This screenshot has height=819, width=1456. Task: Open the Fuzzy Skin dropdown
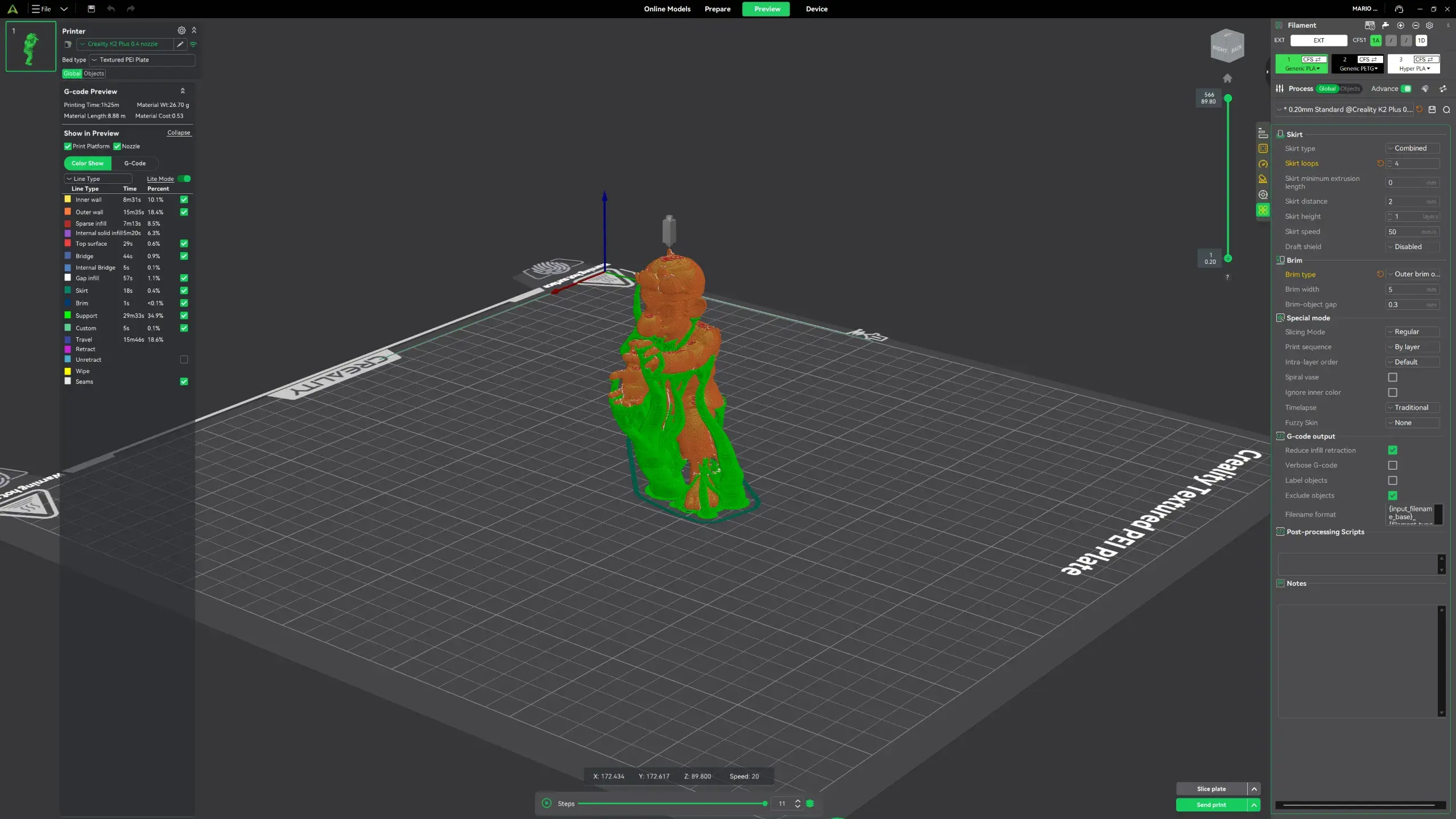tap(1413, 423)
